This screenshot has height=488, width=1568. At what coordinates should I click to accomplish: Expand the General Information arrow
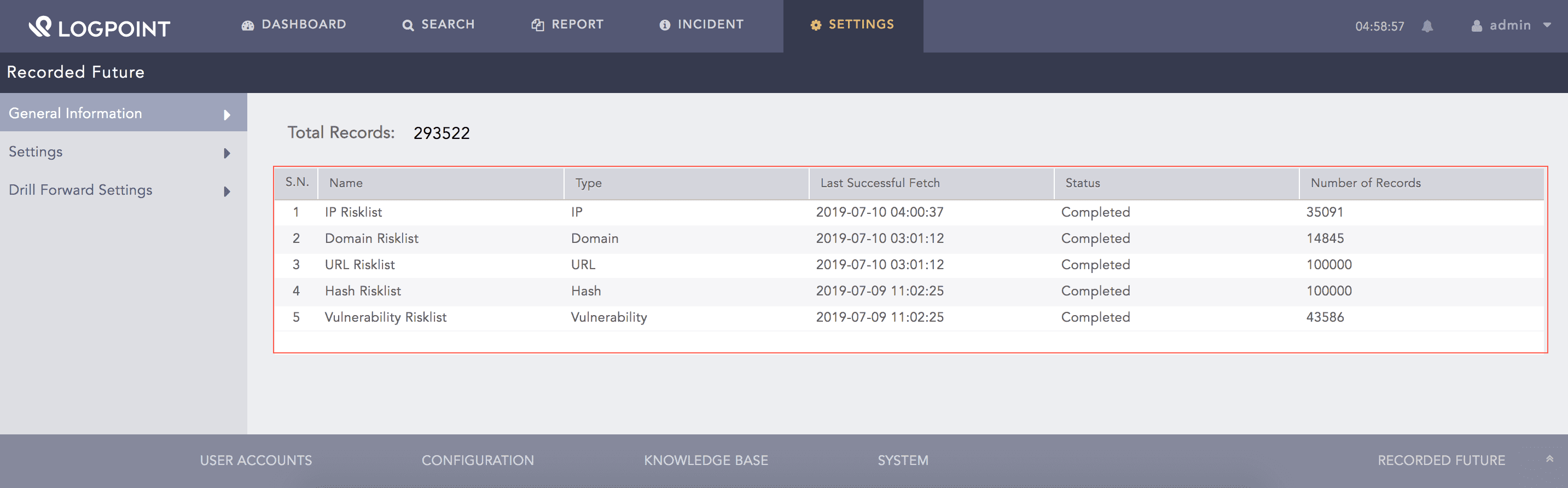click(227, 114)
